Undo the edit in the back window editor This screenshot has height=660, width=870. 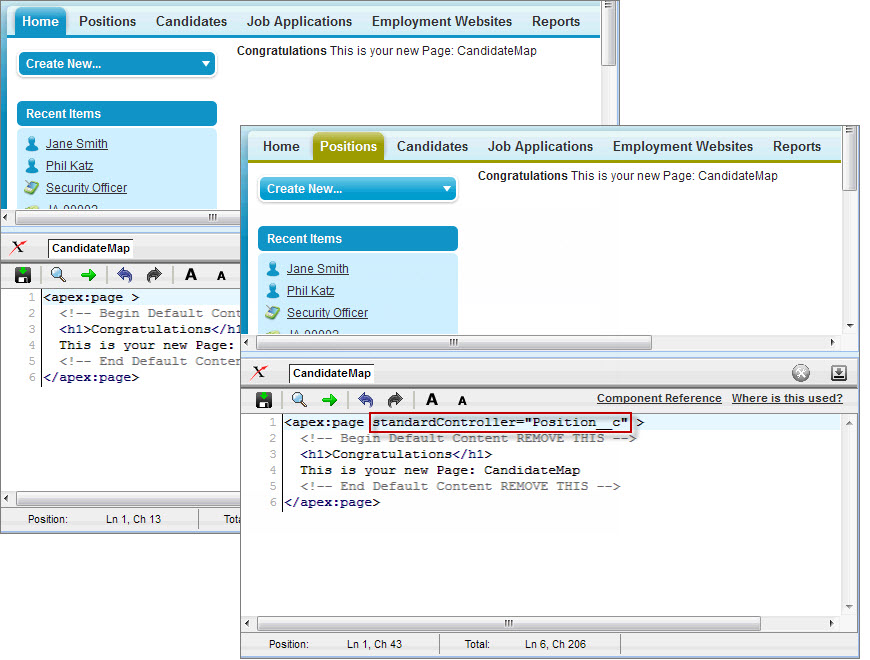point(125,275)
